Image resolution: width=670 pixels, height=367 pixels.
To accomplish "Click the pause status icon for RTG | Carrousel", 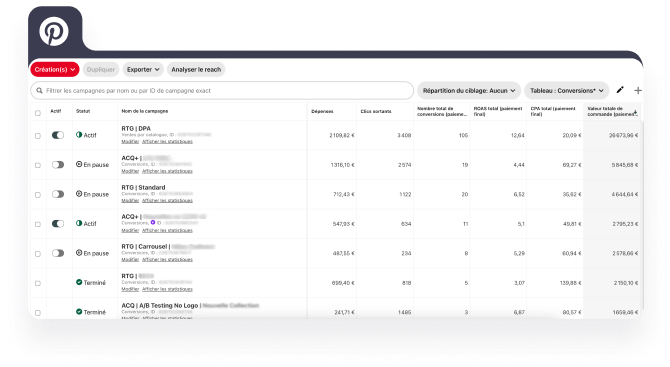I will tap(79, 252).
